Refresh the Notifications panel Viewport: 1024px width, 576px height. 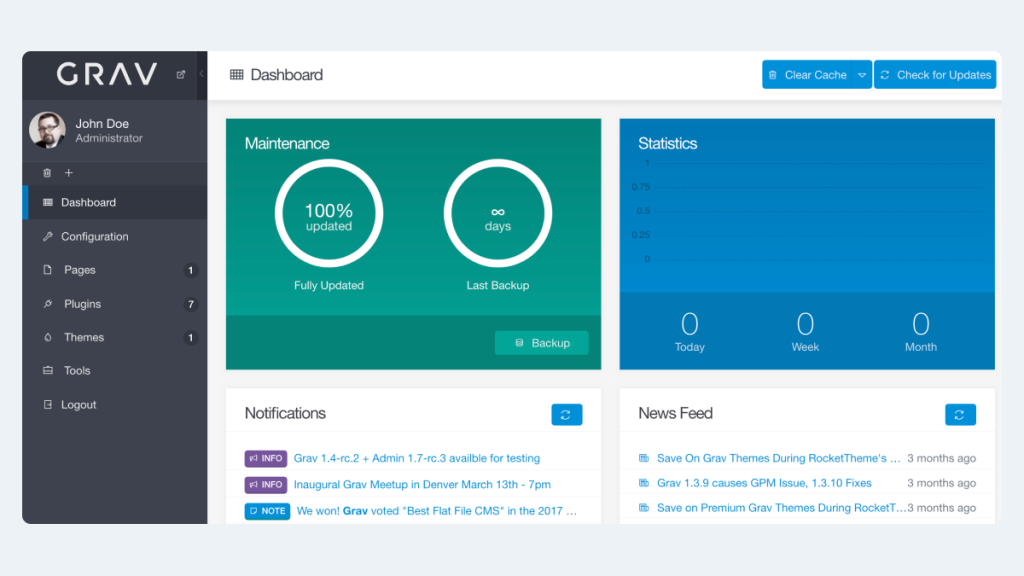566,415
